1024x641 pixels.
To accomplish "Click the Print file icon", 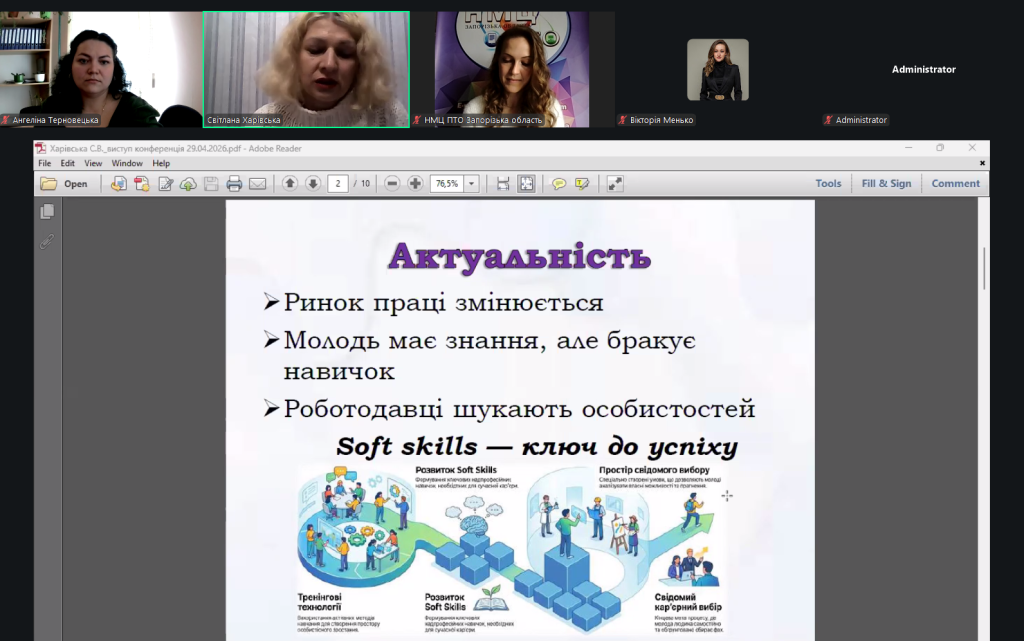I will (234, 184).
